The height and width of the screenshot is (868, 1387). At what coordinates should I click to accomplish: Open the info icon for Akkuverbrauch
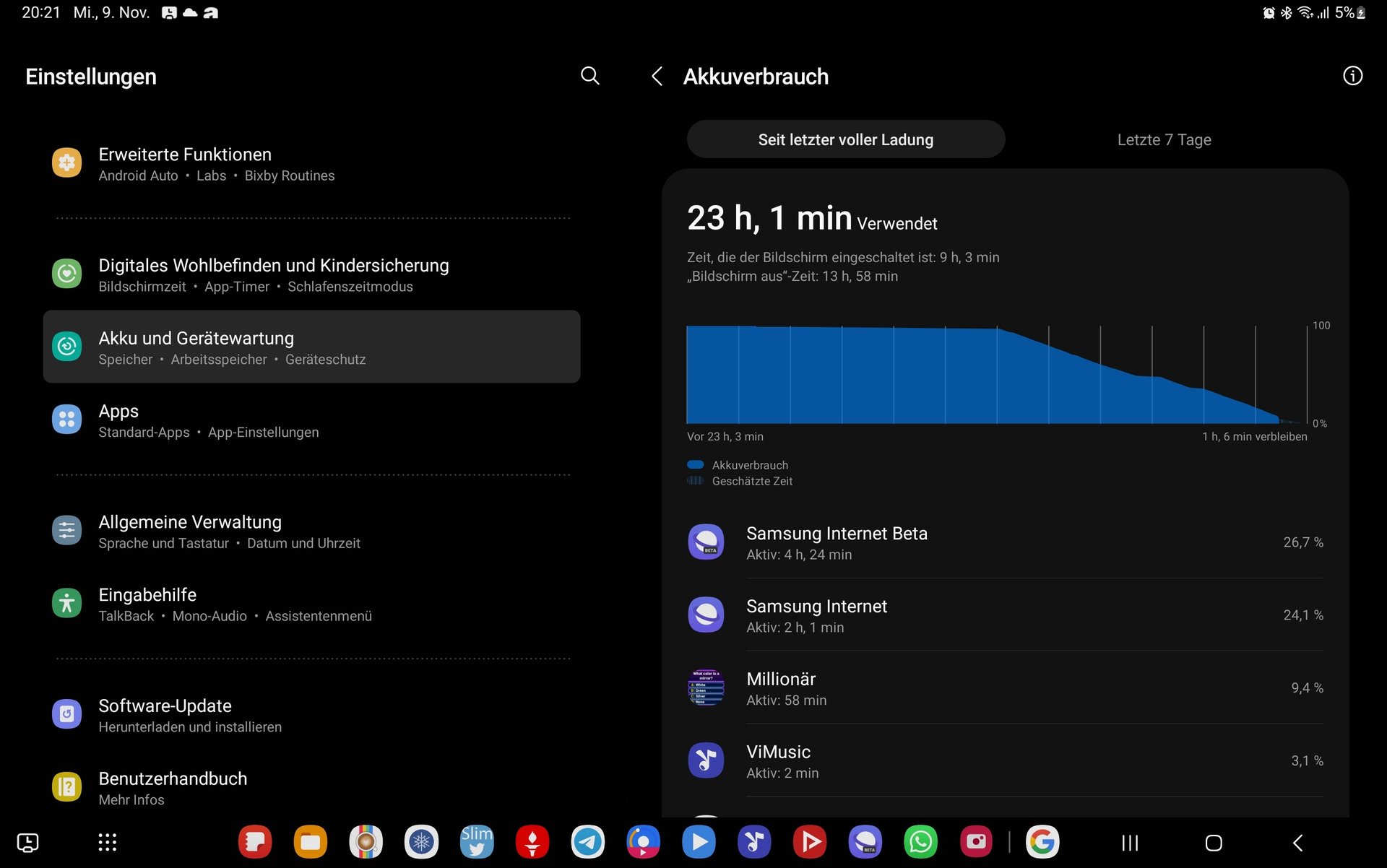click(1352, 76)
